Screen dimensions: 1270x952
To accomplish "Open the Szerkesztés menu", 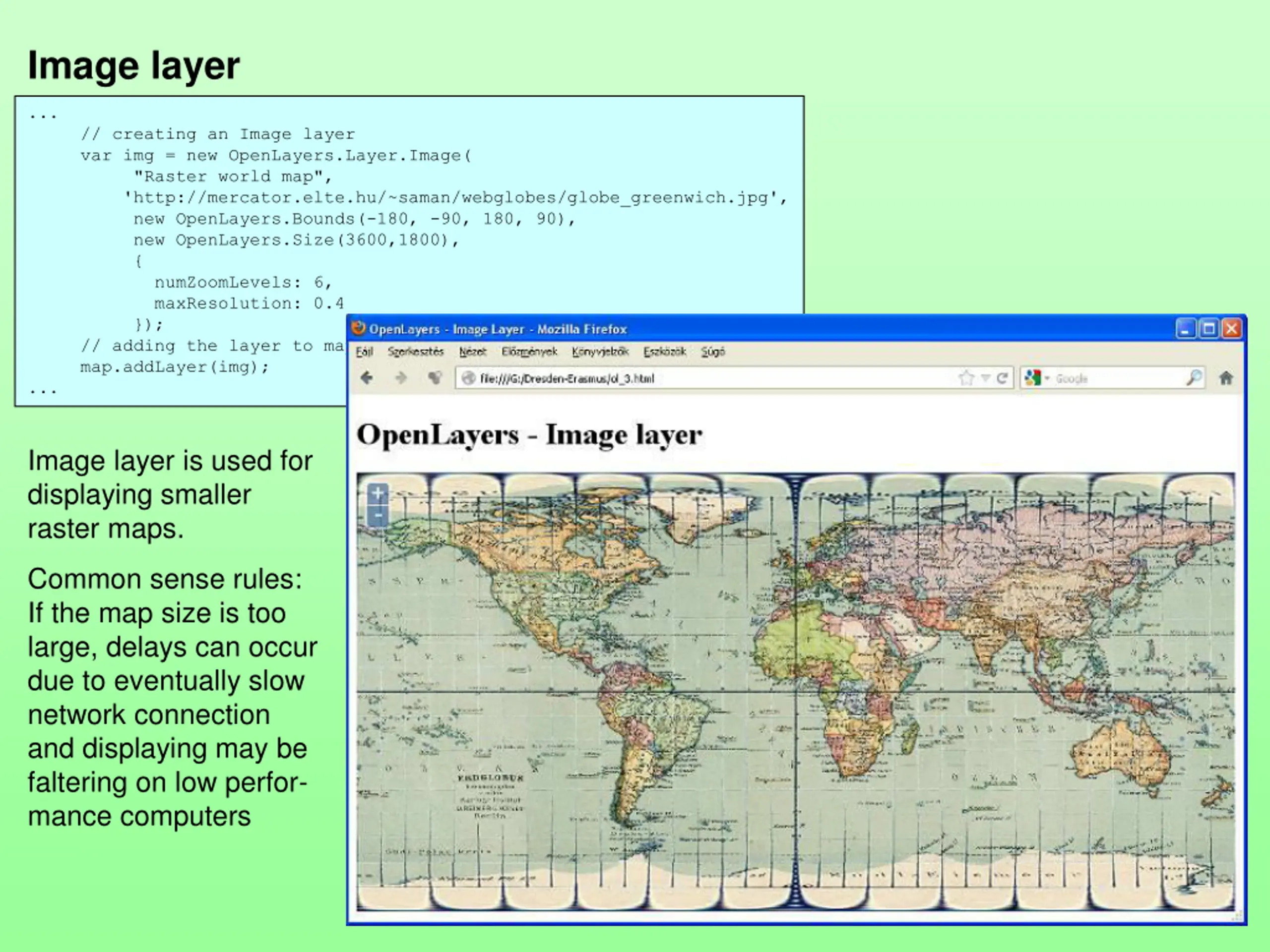I will point(415,352).
